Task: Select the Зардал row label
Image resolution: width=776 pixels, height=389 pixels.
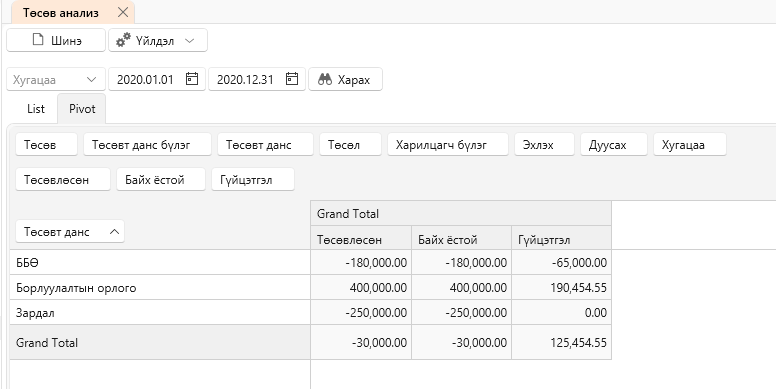Action: point(159,313)
